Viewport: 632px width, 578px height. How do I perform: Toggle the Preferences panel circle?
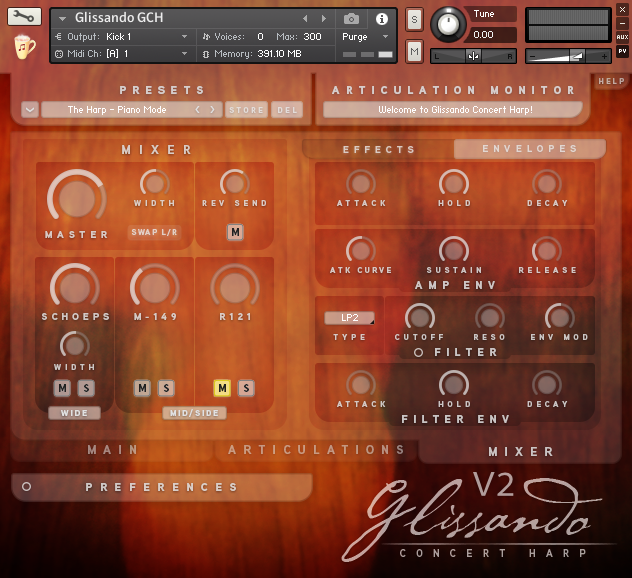[x=27, y=487]
